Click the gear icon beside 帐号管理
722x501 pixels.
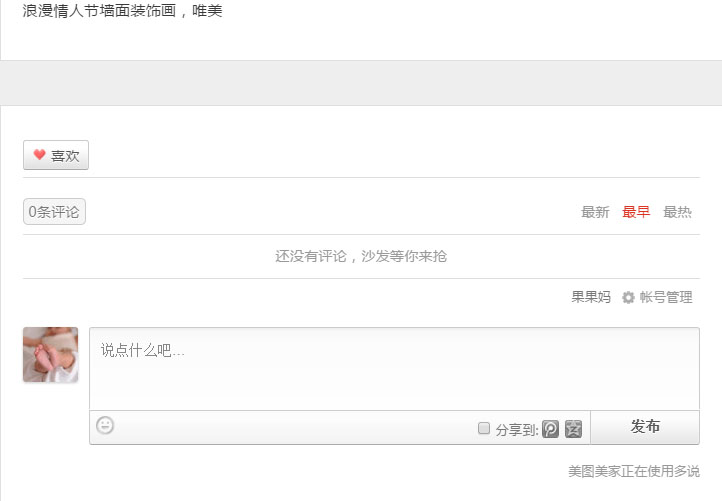(628, 297)
